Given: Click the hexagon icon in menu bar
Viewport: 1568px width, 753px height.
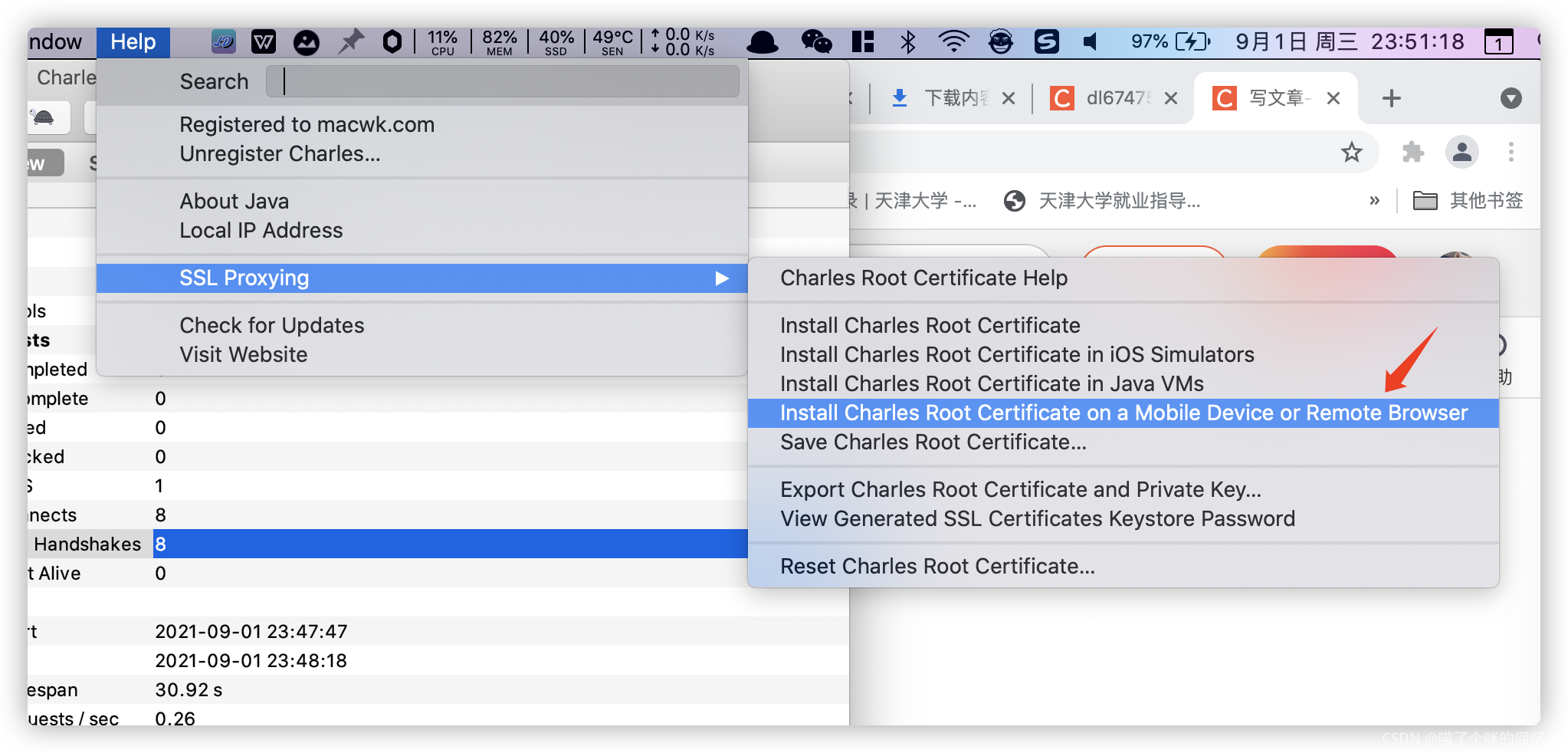Looking at the screenshot, I should 392,41.
